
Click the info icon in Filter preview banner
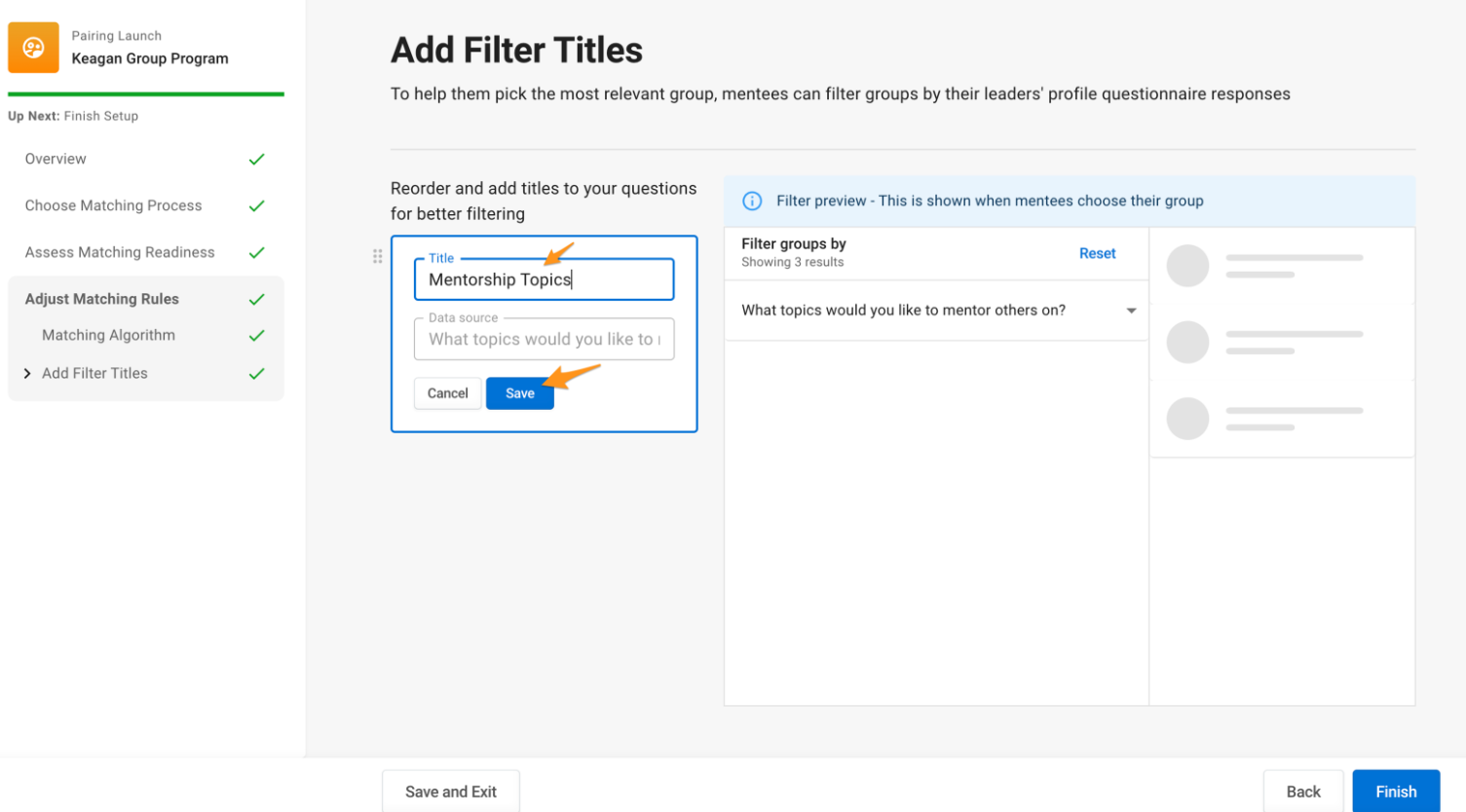[x=752, y=201]
